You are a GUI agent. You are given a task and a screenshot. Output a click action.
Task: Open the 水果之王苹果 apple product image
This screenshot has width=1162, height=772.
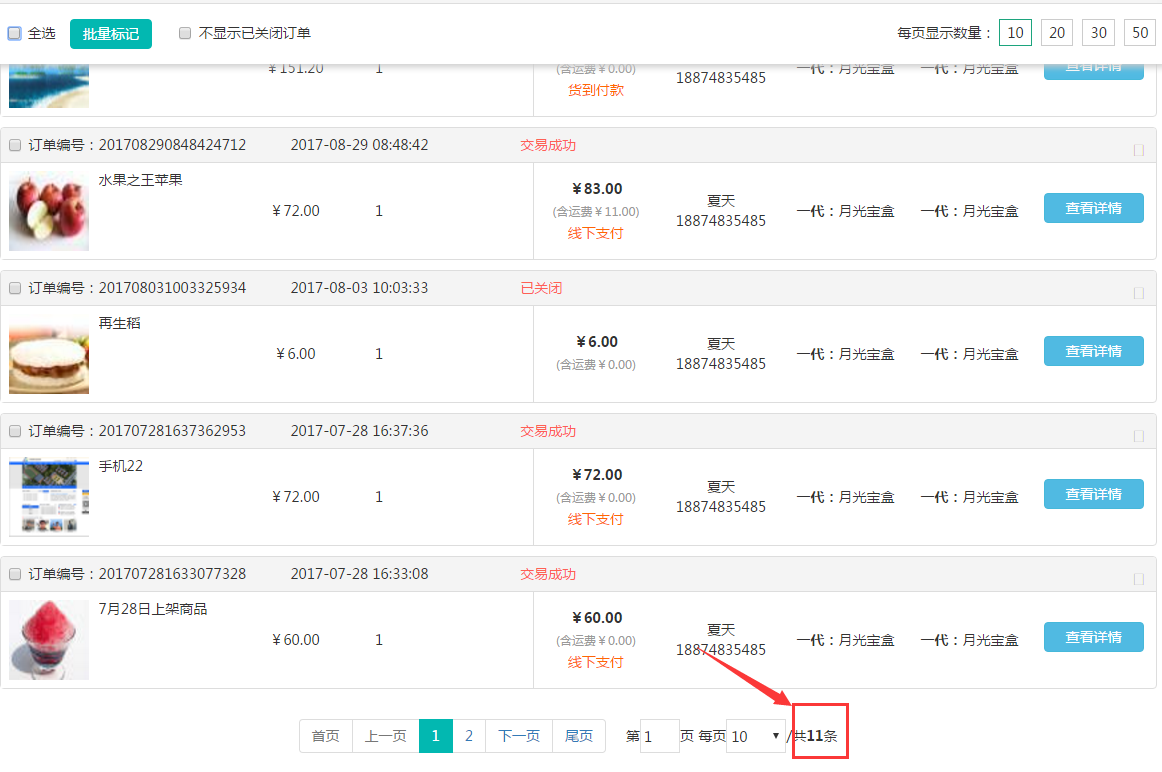(49, 211)
